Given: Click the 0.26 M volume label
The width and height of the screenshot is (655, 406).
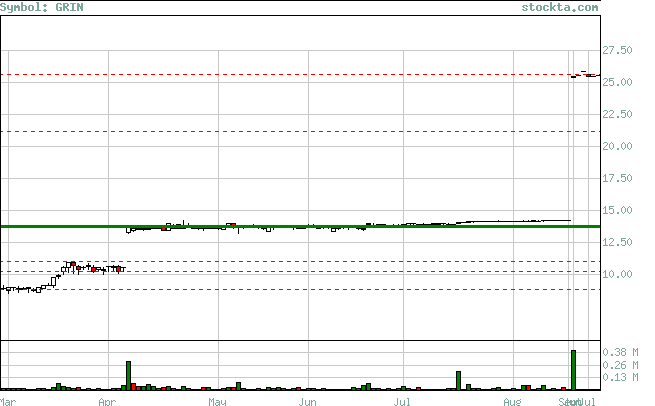Looking at the screenshot, I should (620, 365).
